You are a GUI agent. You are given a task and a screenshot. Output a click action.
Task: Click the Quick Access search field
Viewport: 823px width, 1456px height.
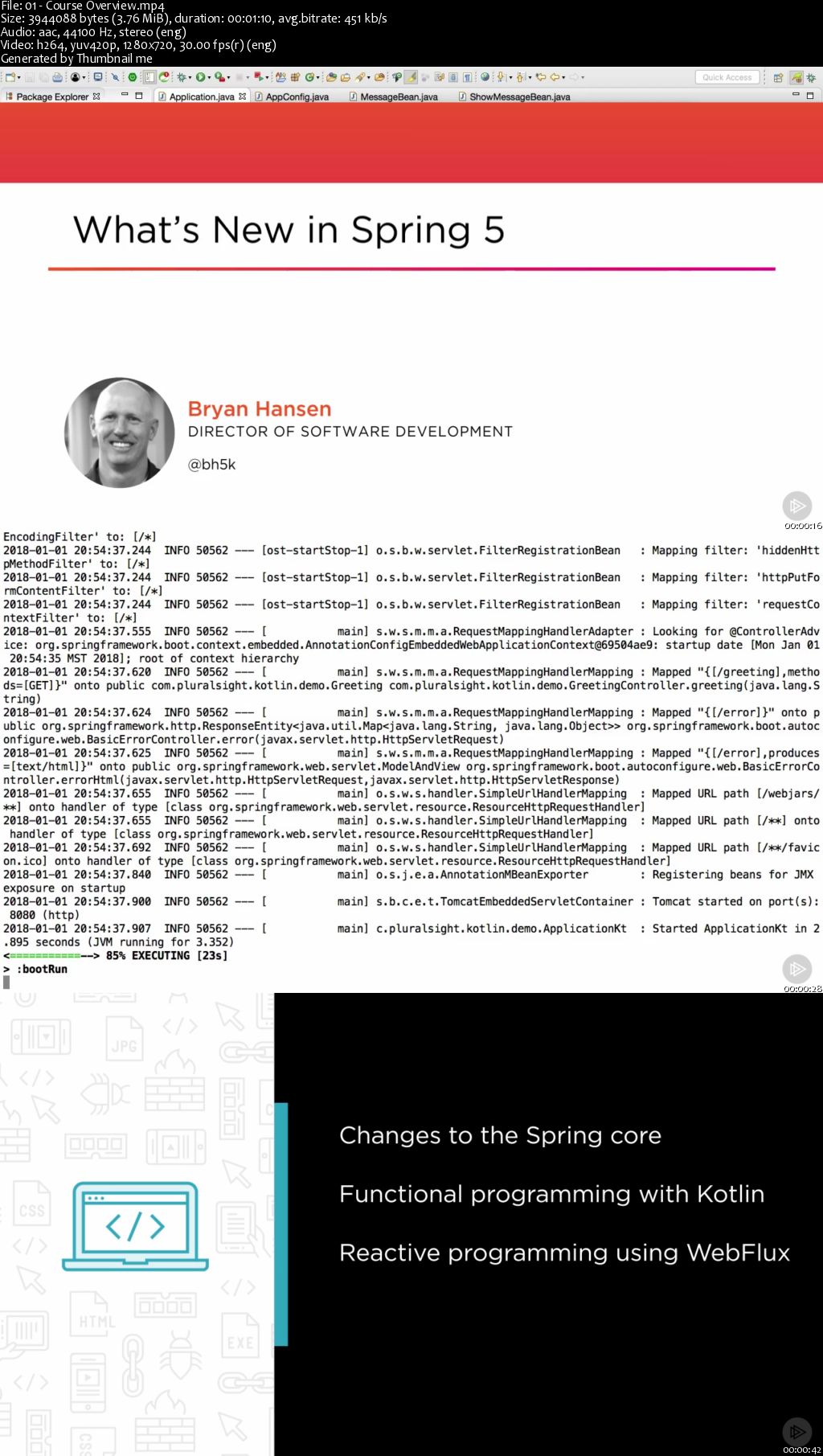point(727,77)
